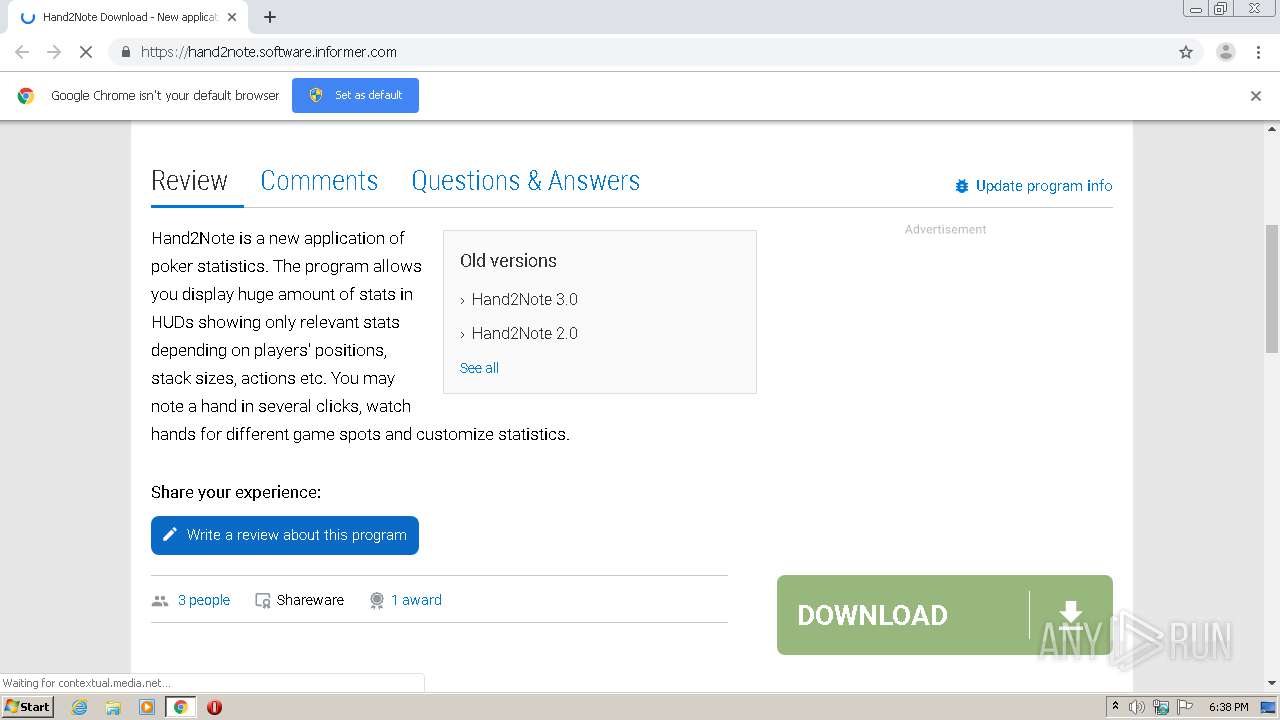Click the Share your experience text
This screenshot has height=720, width=1280.
[x=236, y=492]
